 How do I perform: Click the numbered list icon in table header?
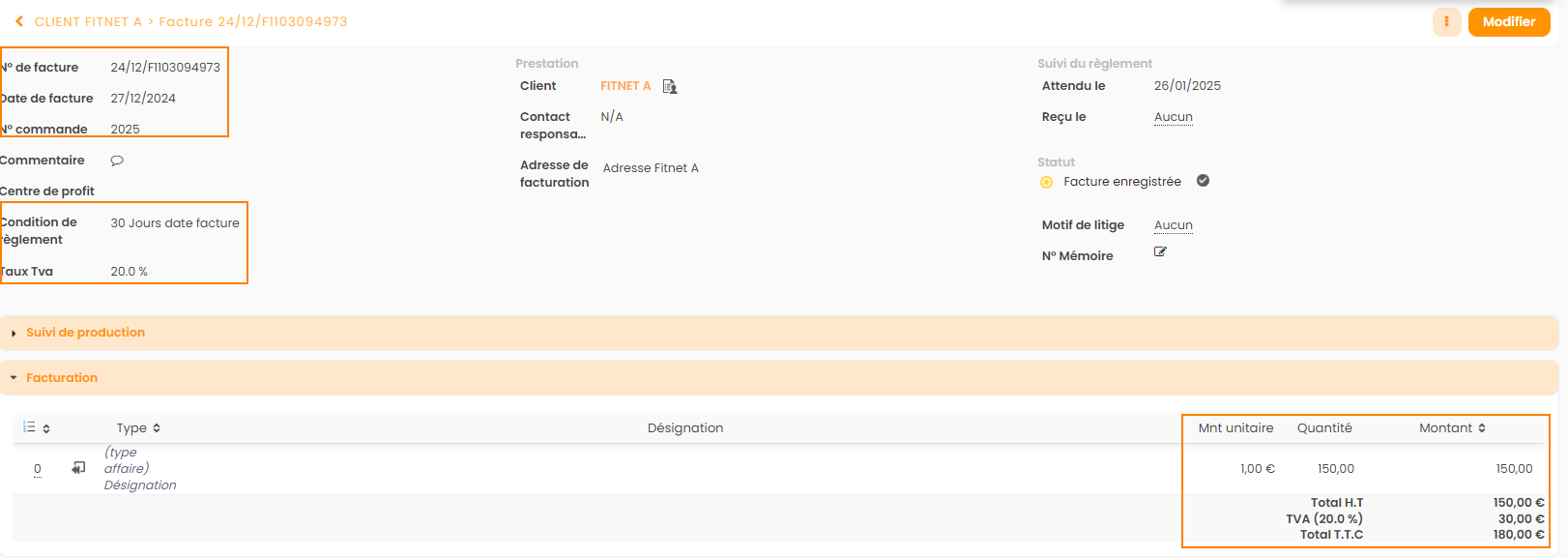coord(29,427)
